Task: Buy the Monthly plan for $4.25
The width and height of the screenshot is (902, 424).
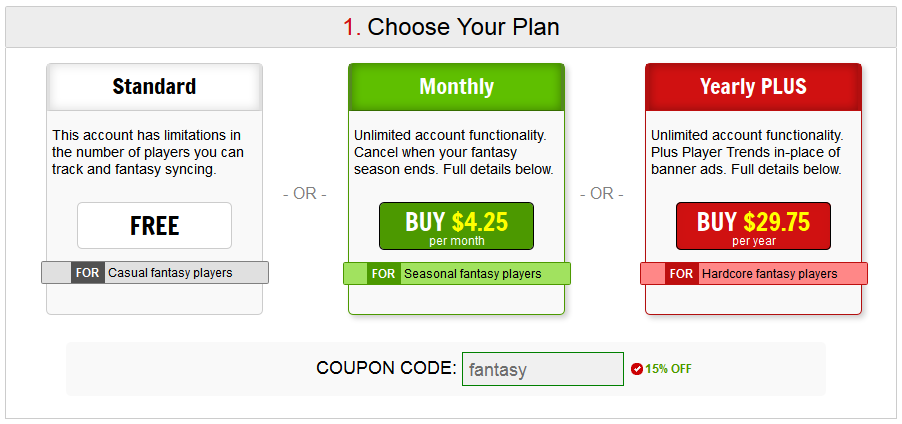Action: (x=456, y=226)
